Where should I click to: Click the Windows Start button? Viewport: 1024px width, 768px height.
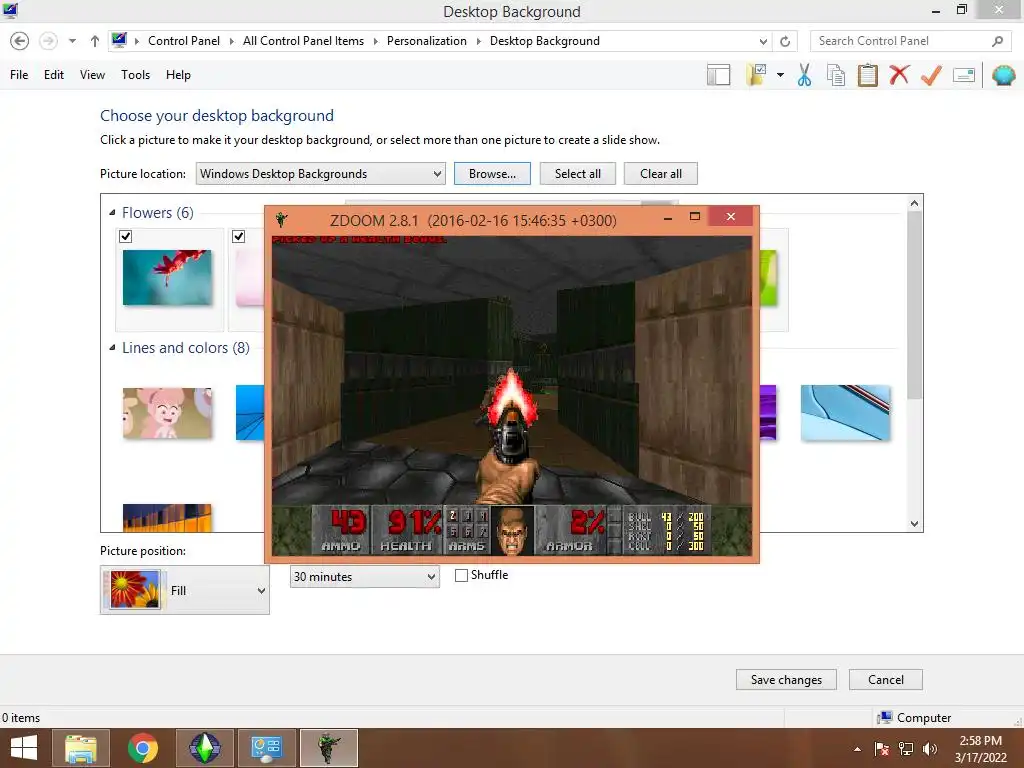(24, 748)
